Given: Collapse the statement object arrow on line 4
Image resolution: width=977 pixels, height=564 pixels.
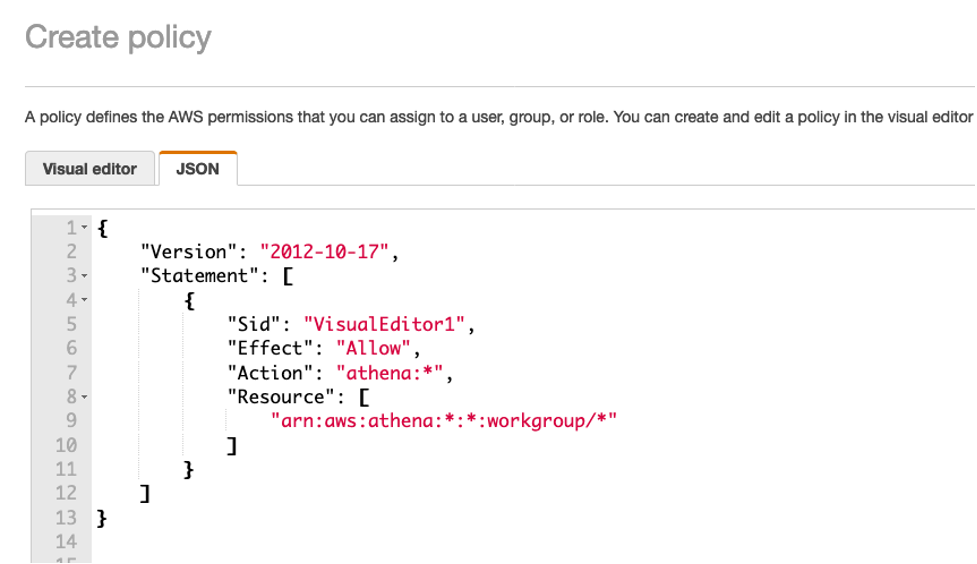Looking at the screenshot, I should coord(85,300).
